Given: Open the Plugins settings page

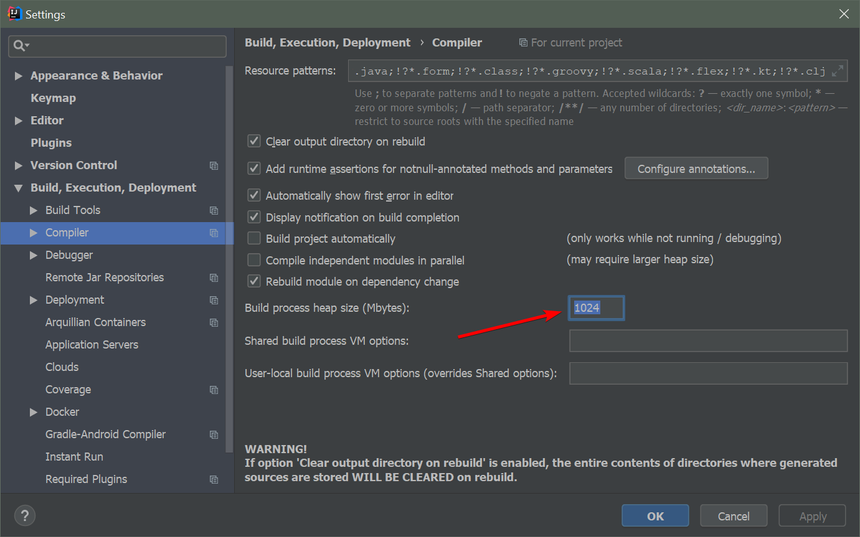Looking at the screenshot, I should [x=51, y=143].
